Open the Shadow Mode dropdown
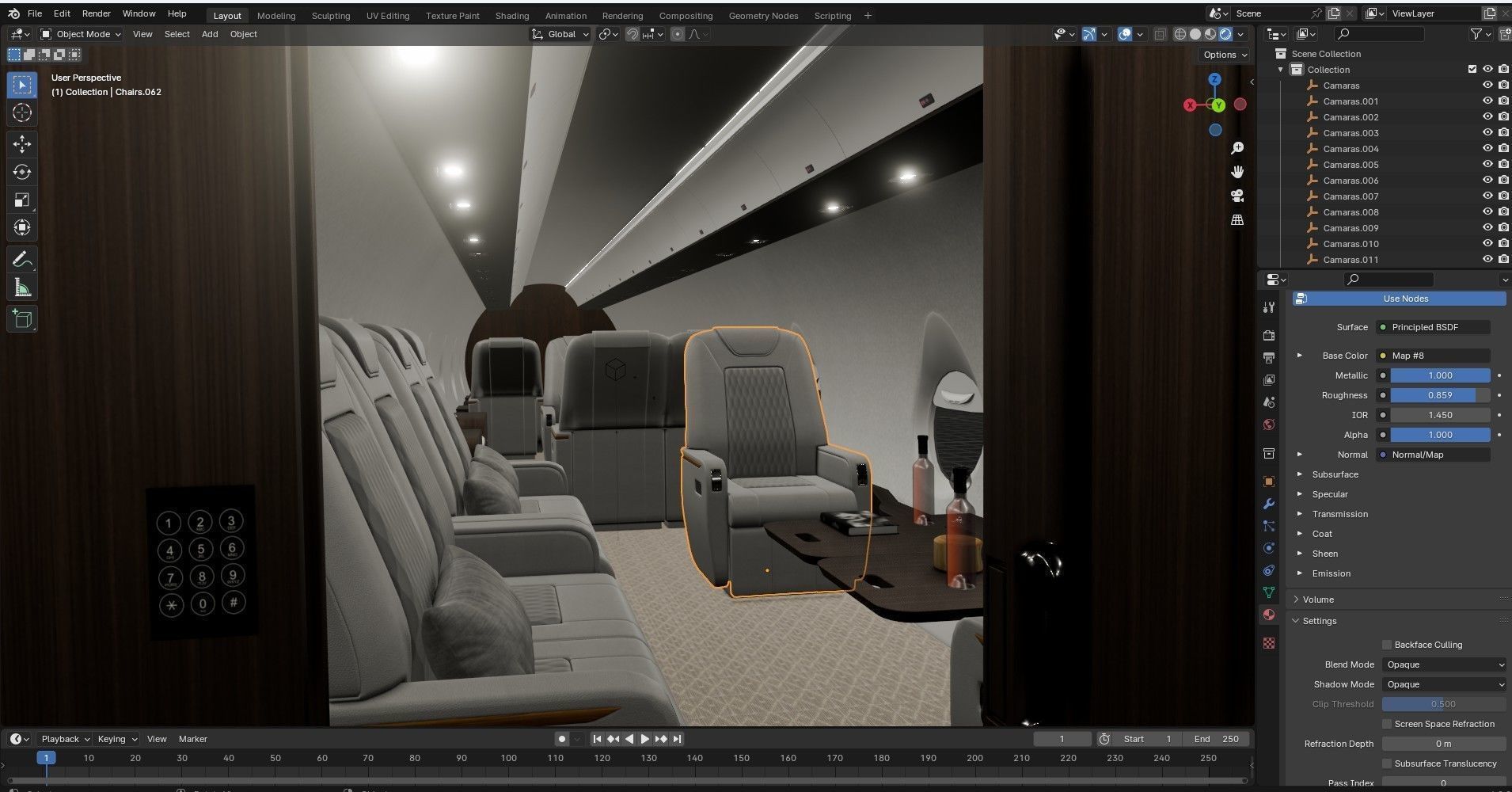The width and height of the screenshot is (1512, 792). click(x=1444, y=684)
